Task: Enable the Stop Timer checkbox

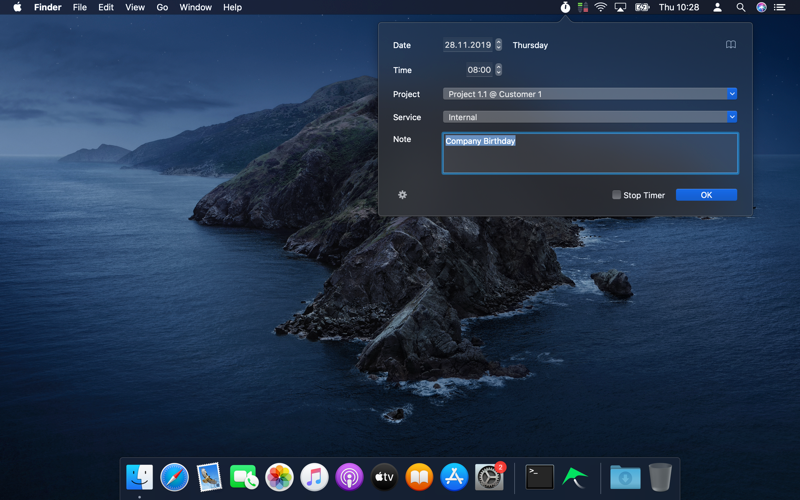Action: (616, 195)
